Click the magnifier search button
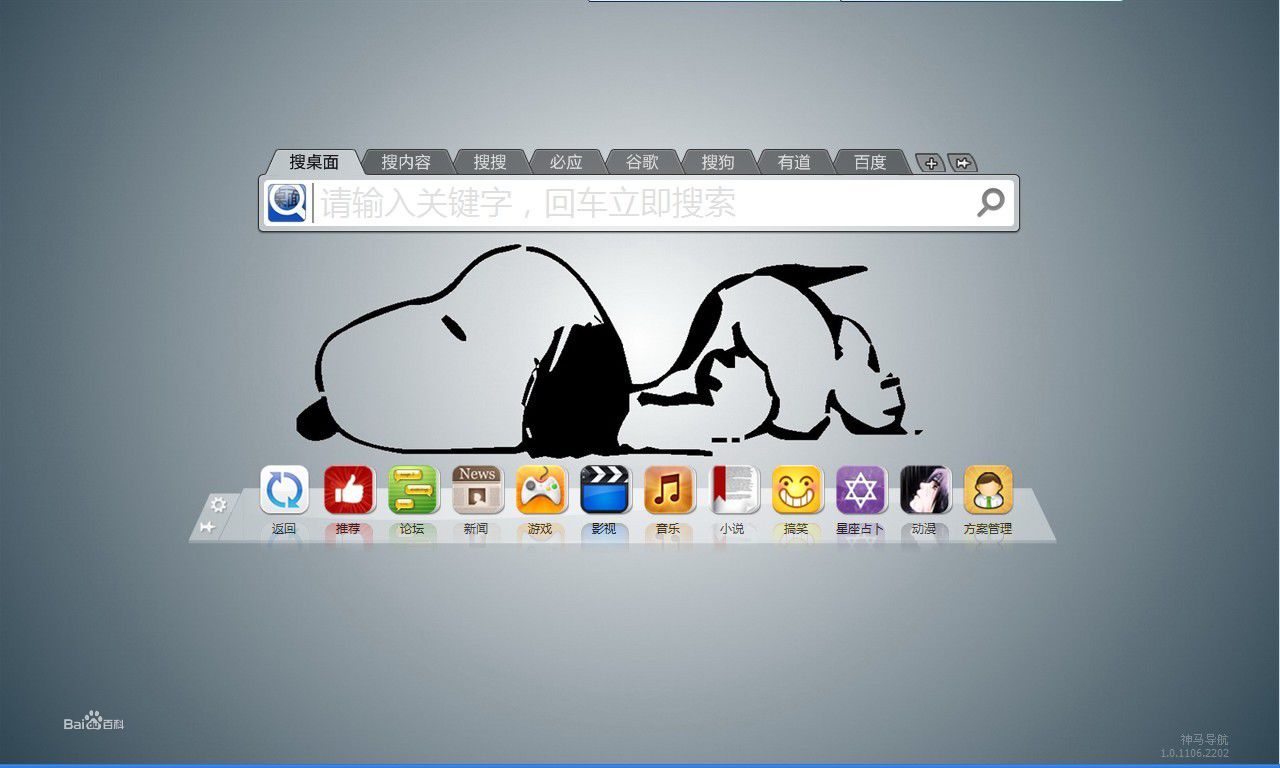This screenshot has width=1280, height=768. [x=990, y=203]
